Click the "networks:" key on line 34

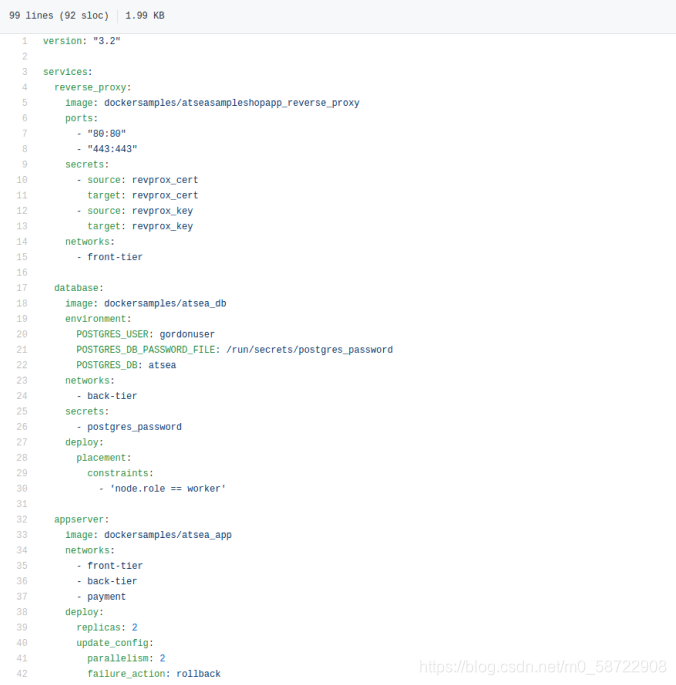tap(90, 550)
